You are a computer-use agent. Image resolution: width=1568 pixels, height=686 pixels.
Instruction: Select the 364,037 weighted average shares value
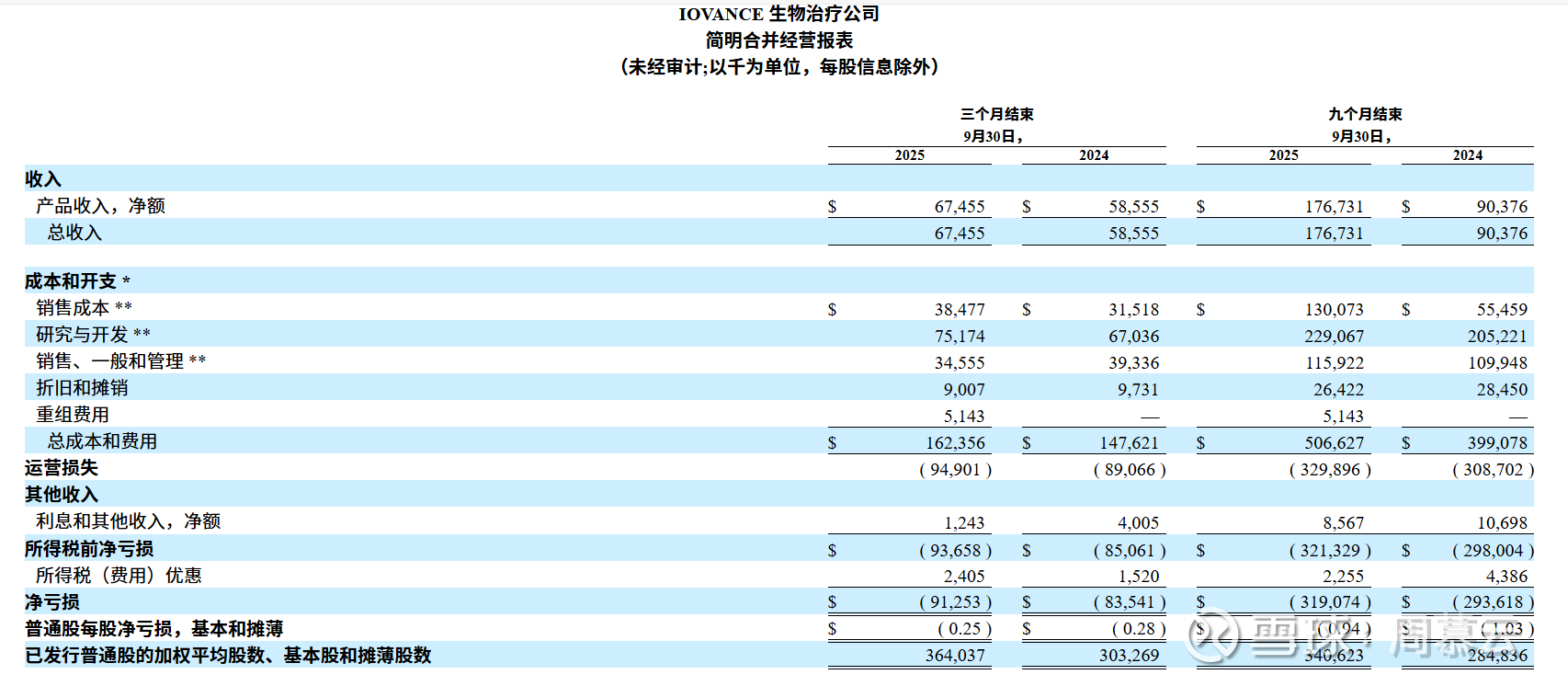click(x=955, y=655)
